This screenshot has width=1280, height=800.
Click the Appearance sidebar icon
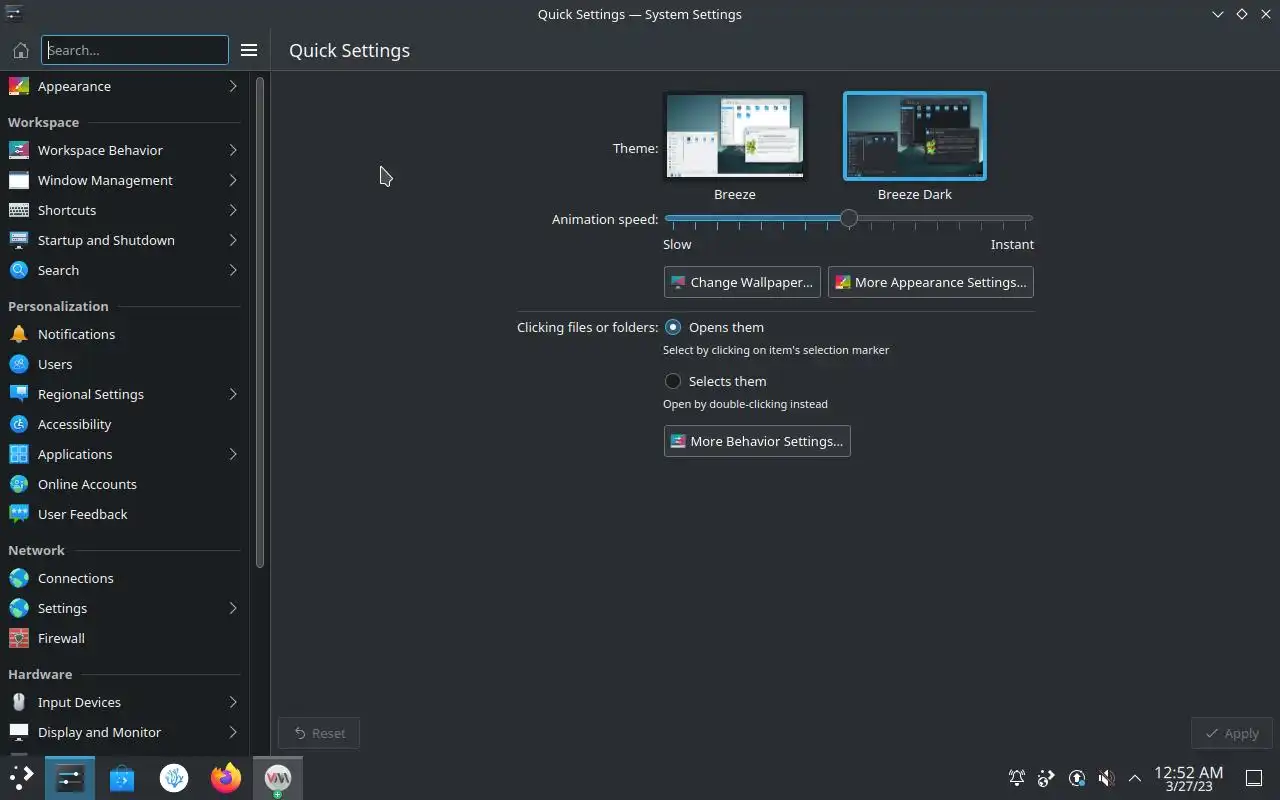[x=18, y=86]
